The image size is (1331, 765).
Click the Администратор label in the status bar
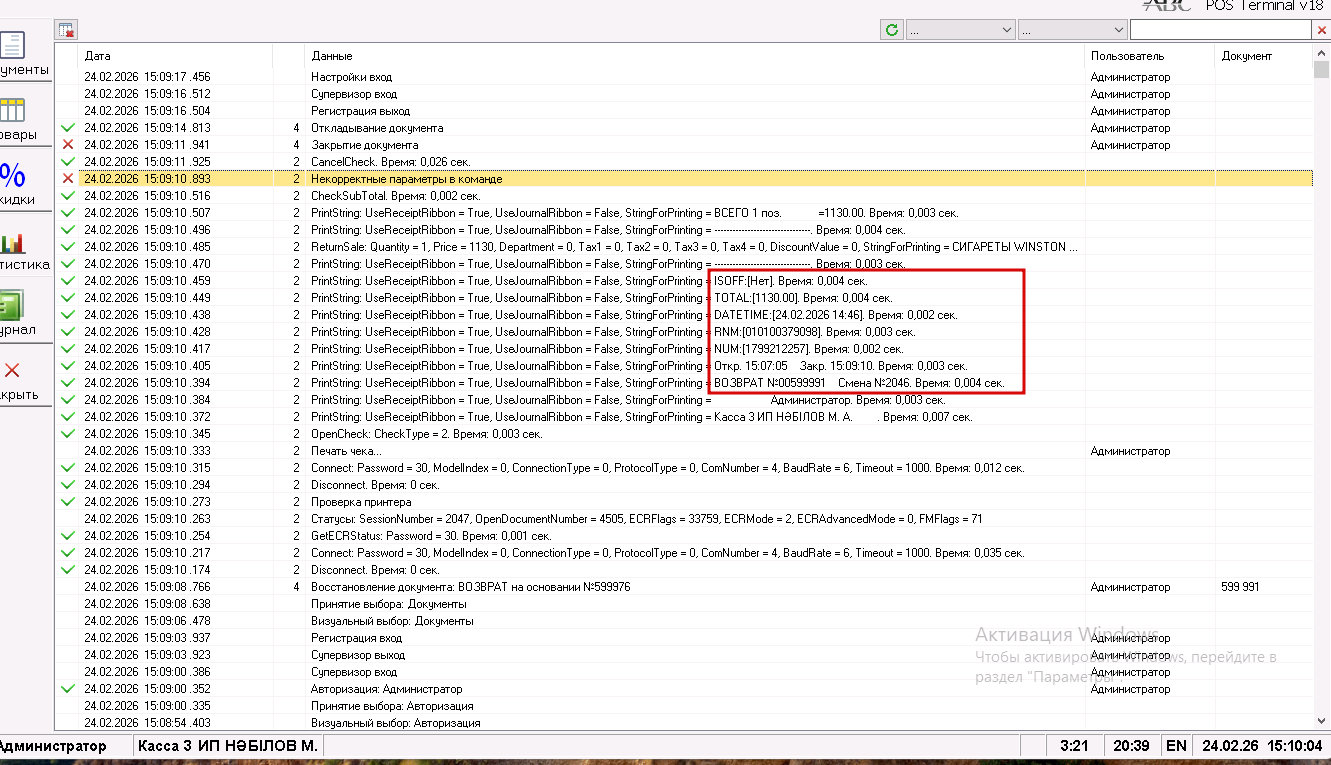click(x=53, y=746)
